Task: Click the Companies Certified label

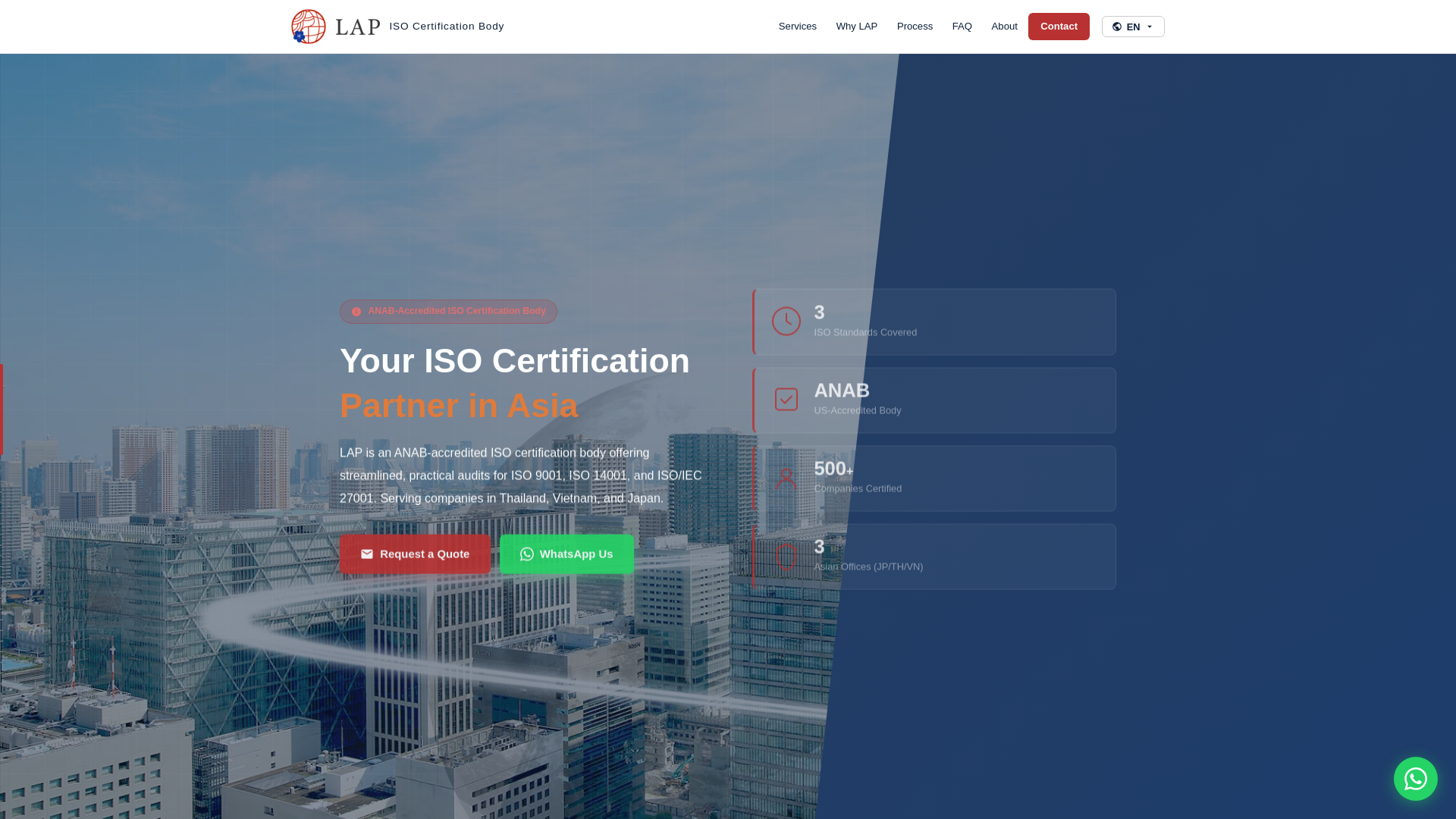Action: [x=858, y=488]
